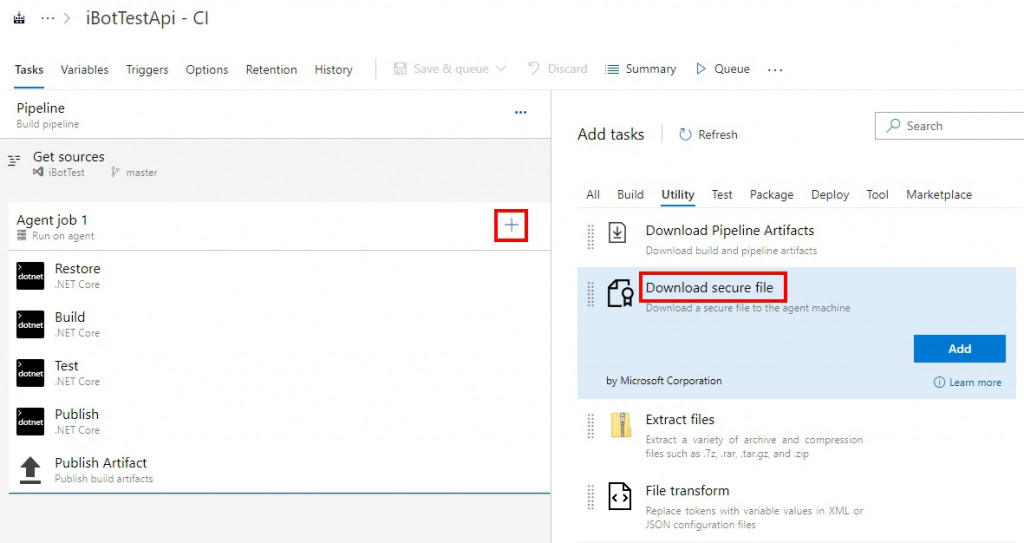
Task: Click the Get sources list icon
Action: pyautogui.click(x=14, y=160)
